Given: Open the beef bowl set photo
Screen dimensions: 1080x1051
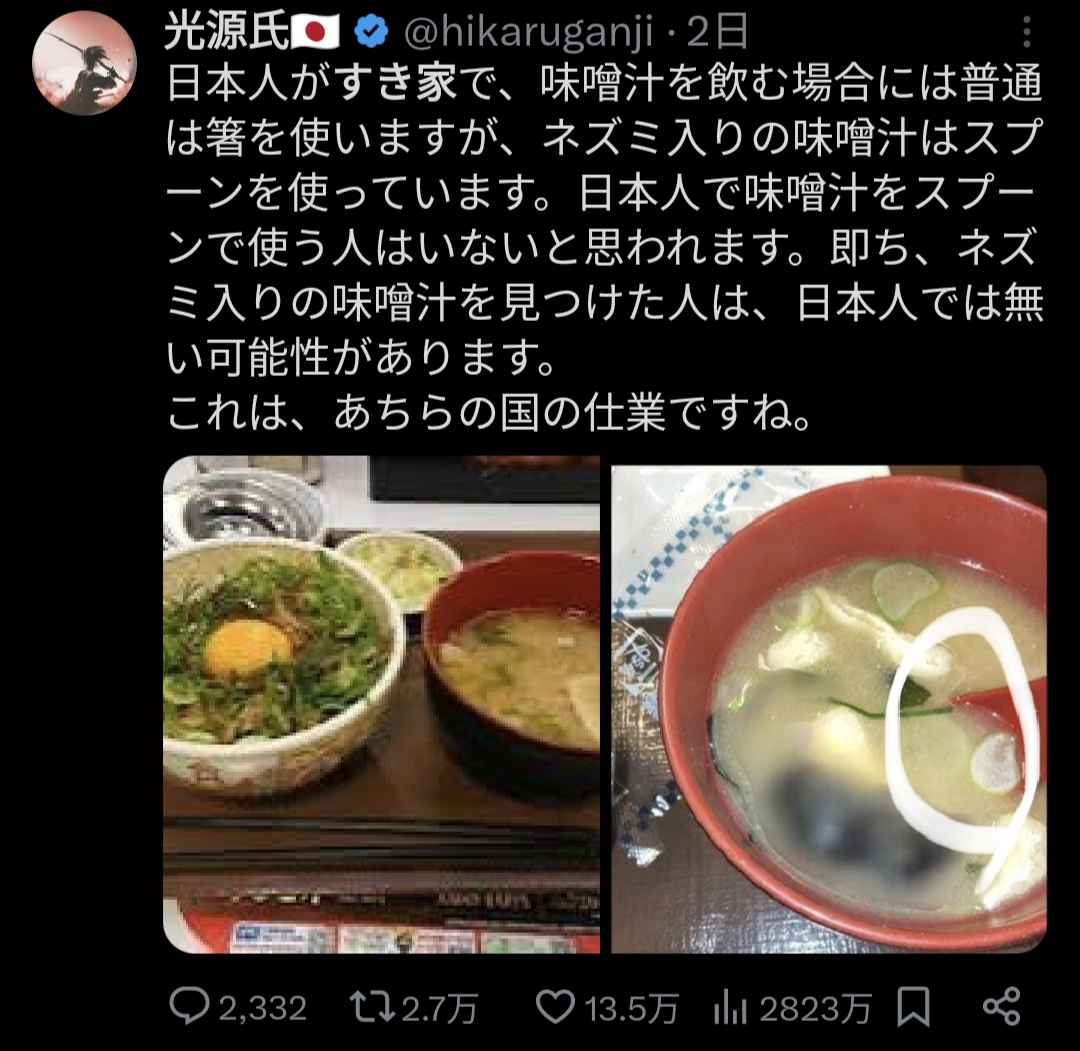Looking at the screenshot, I should click(382, 704).
